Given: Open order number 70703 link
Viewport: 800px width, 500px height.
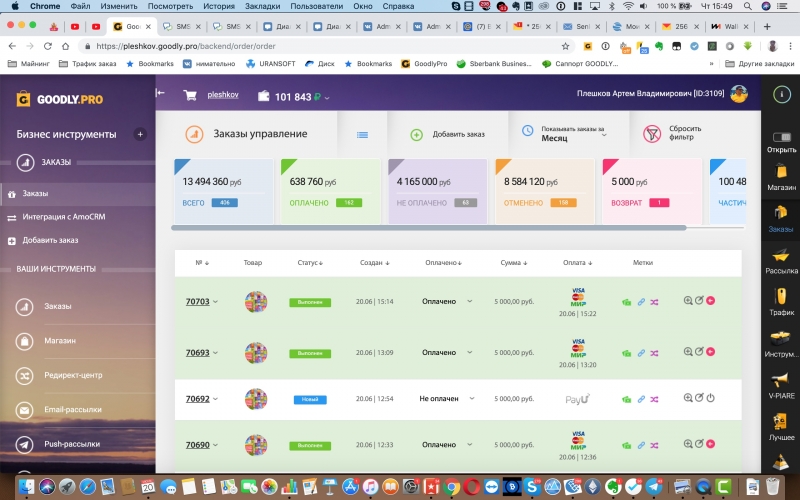Looking at the screenshot, I should [x=197, y=302].
